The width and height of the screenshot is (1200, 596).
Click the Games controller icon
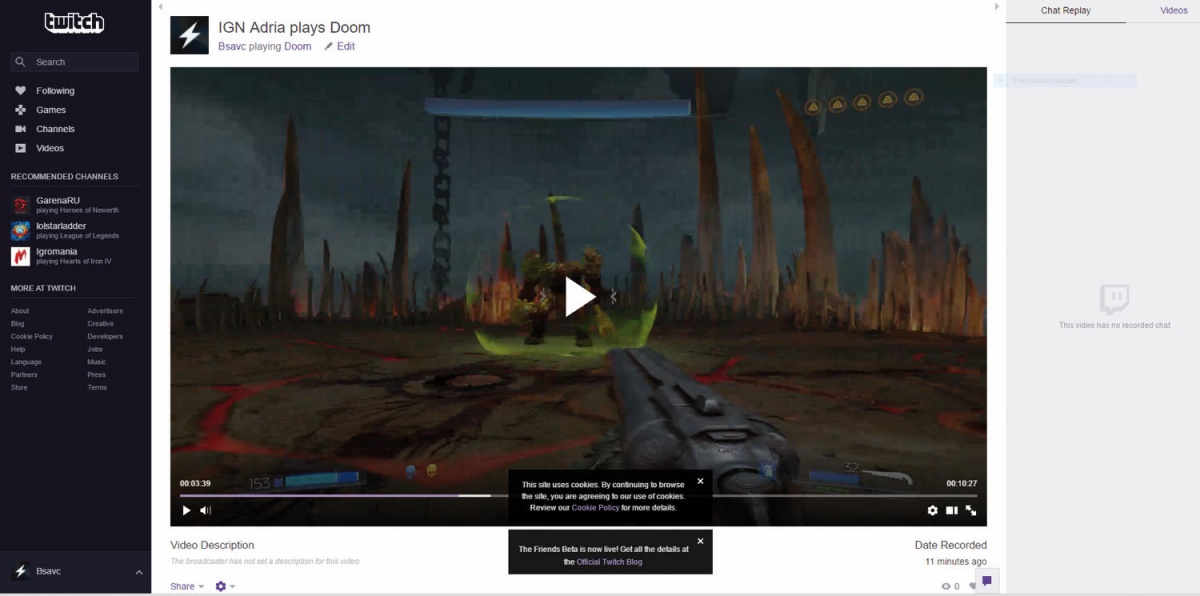[x=20, y=110]
